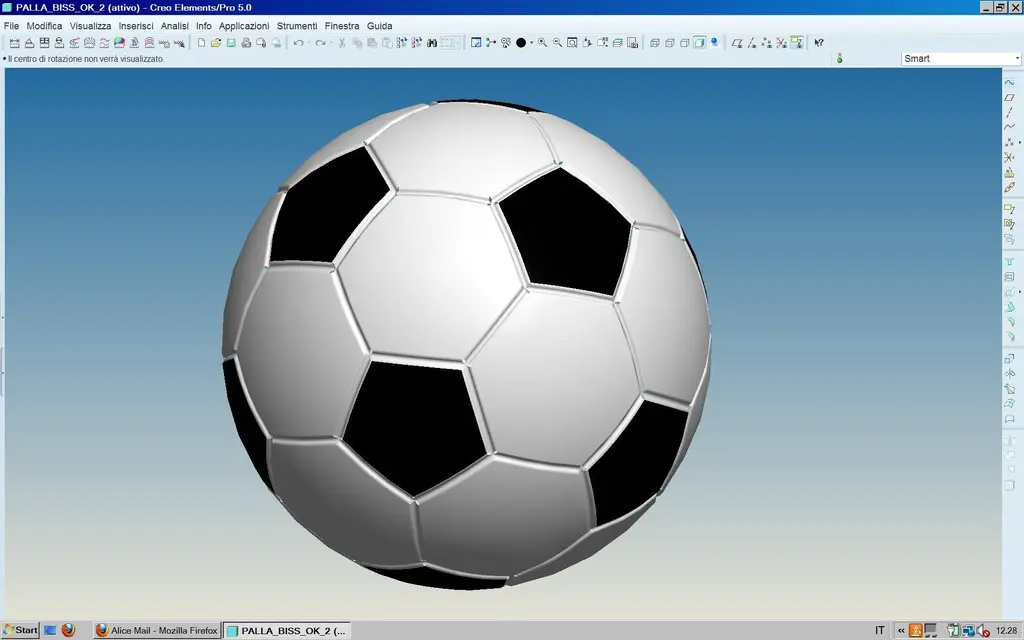Open Context Sensitive Help (arrow question mark)
Viewport: 1024px width, 640px height.
[818, 43]
